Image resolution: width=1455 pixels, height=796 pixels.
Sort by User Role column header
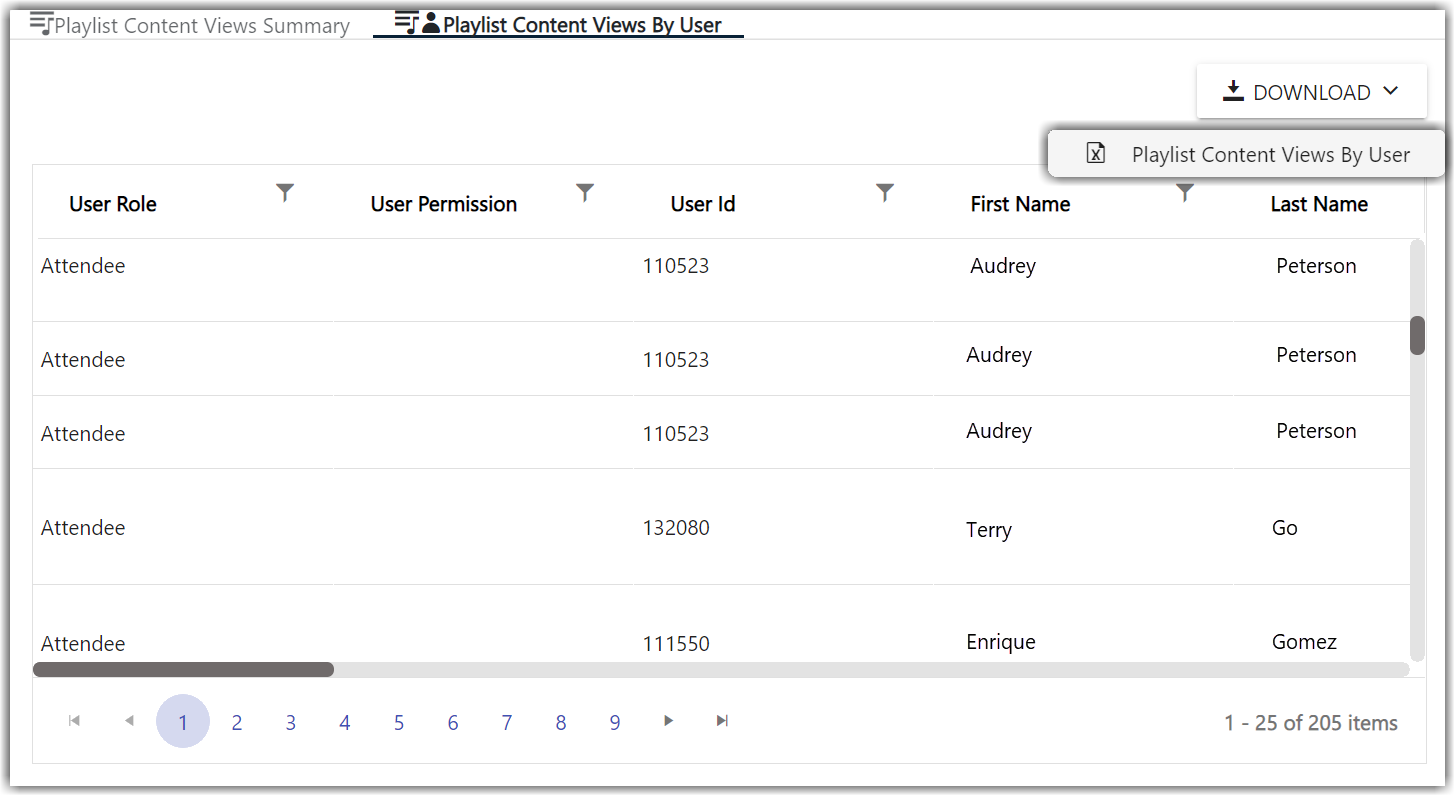[x=113, y=204]
